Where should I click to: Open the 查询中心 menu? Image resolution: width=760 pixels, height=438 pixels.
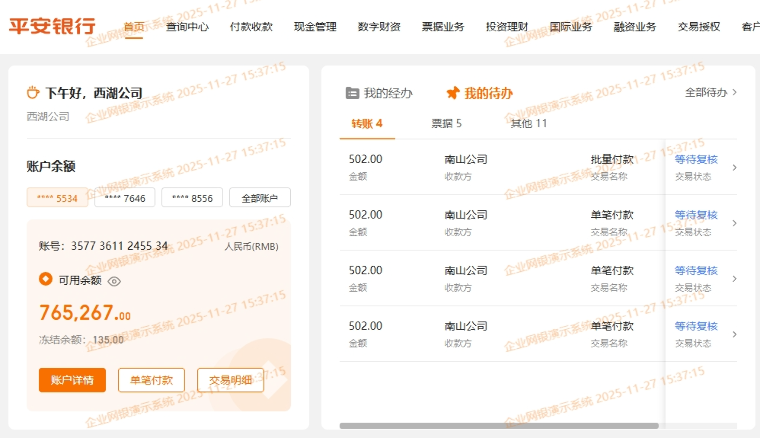pyautogui.click(x=187, y=27)
